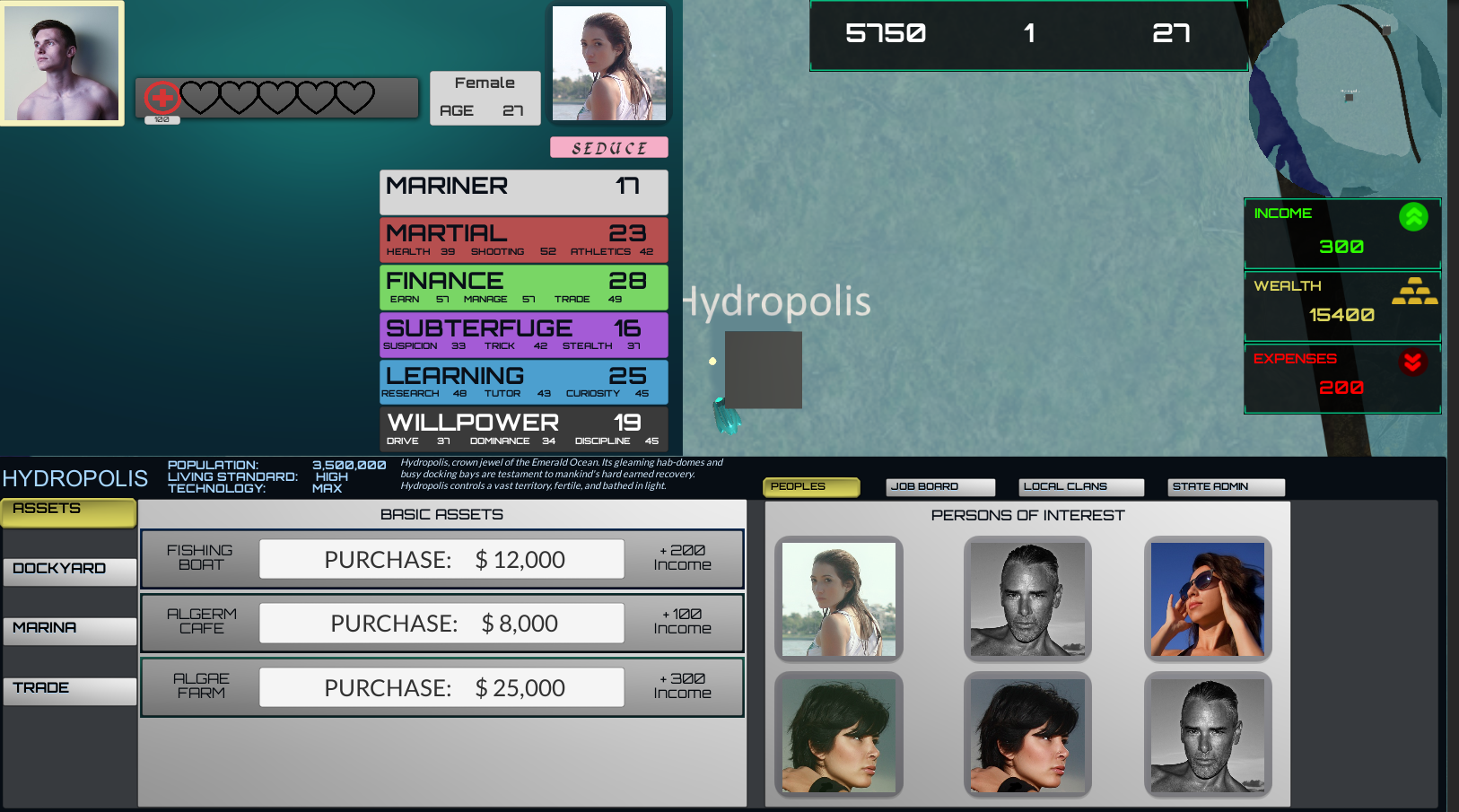Click the Basic Assets heading
This screenshot has width=1459, height=812.
click(x=441, y=514)
